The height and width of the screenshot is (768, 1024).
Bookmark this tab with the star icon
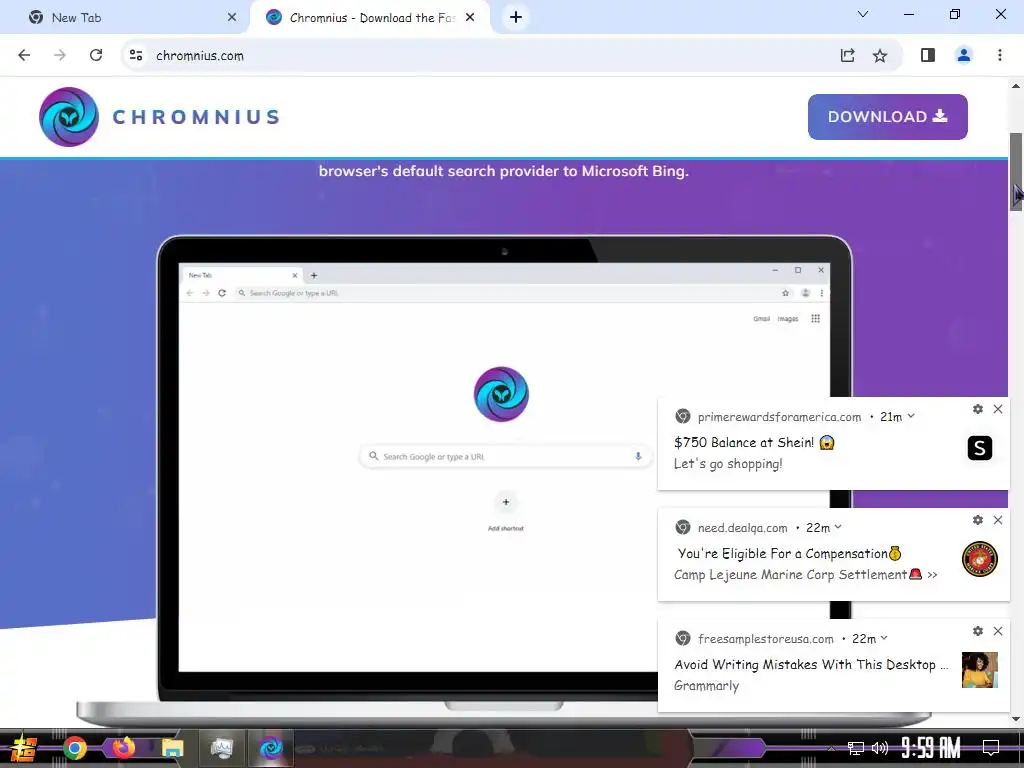(x=880, y=56)
